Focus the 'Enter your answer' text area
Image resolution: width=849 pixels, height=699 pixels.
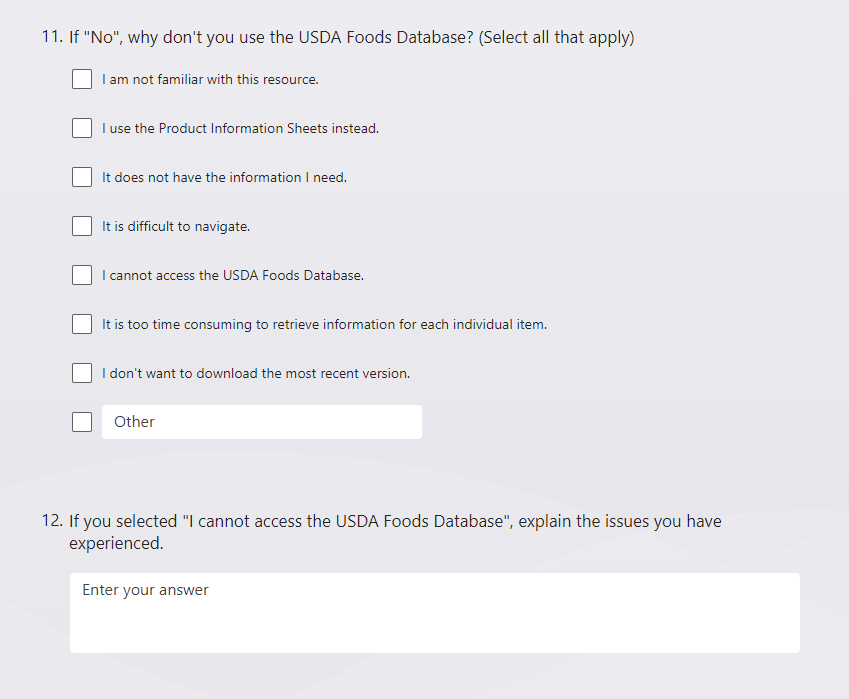pos(434,612)
